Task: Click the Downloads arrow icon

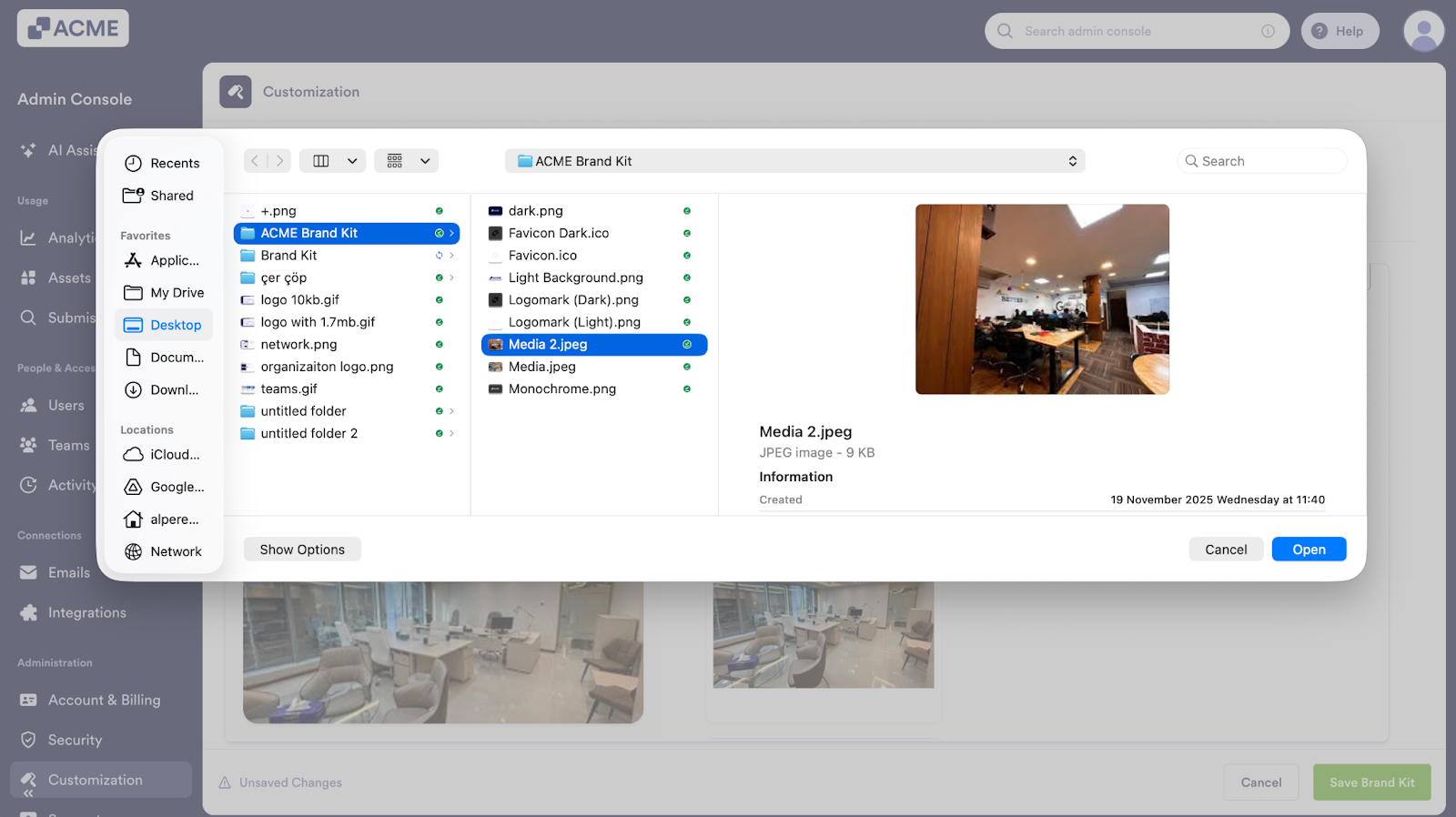Action: 133,389
